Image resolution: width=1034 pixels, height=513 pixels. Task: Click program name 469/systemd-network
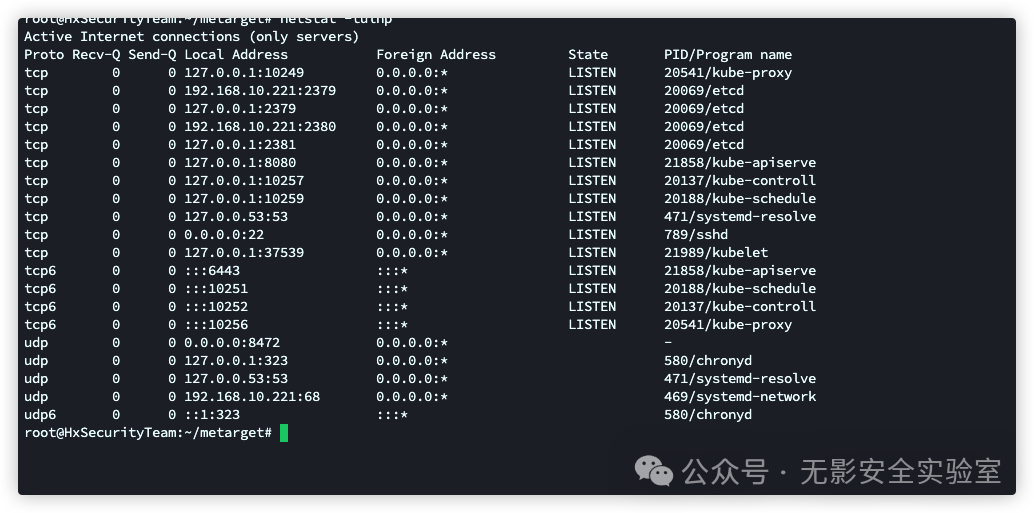(740, 397)
